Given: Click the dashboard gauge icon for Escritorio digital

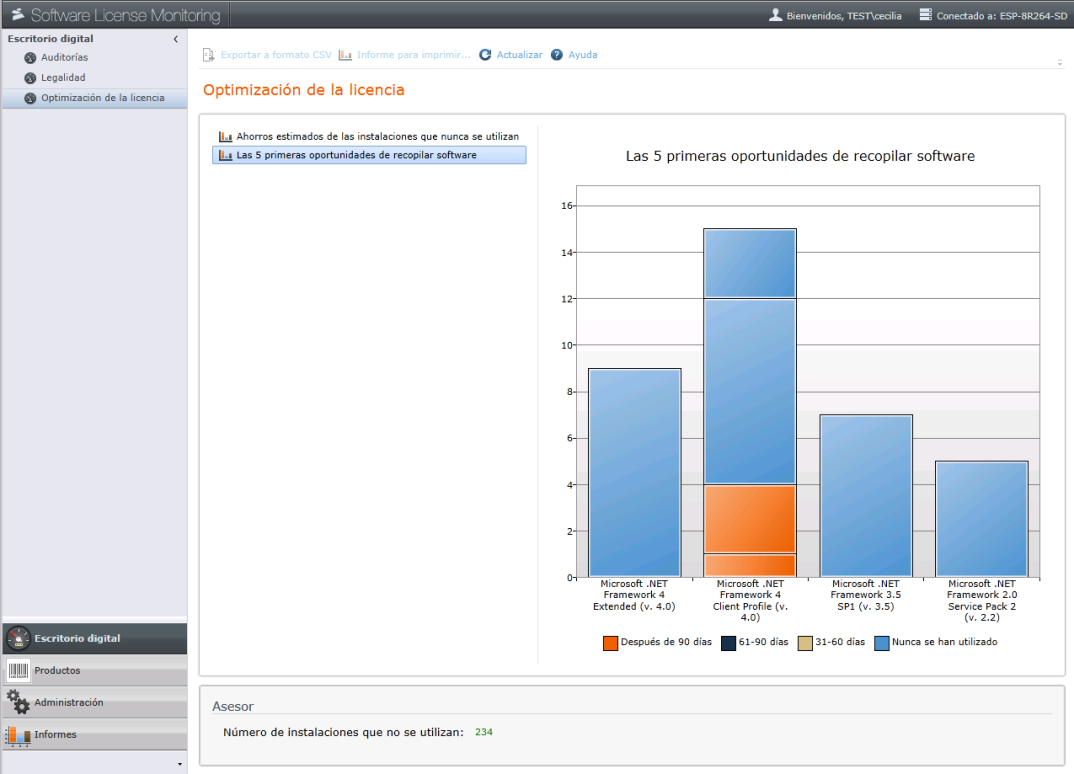Looking at the screenshot, I should click(18, 638).
